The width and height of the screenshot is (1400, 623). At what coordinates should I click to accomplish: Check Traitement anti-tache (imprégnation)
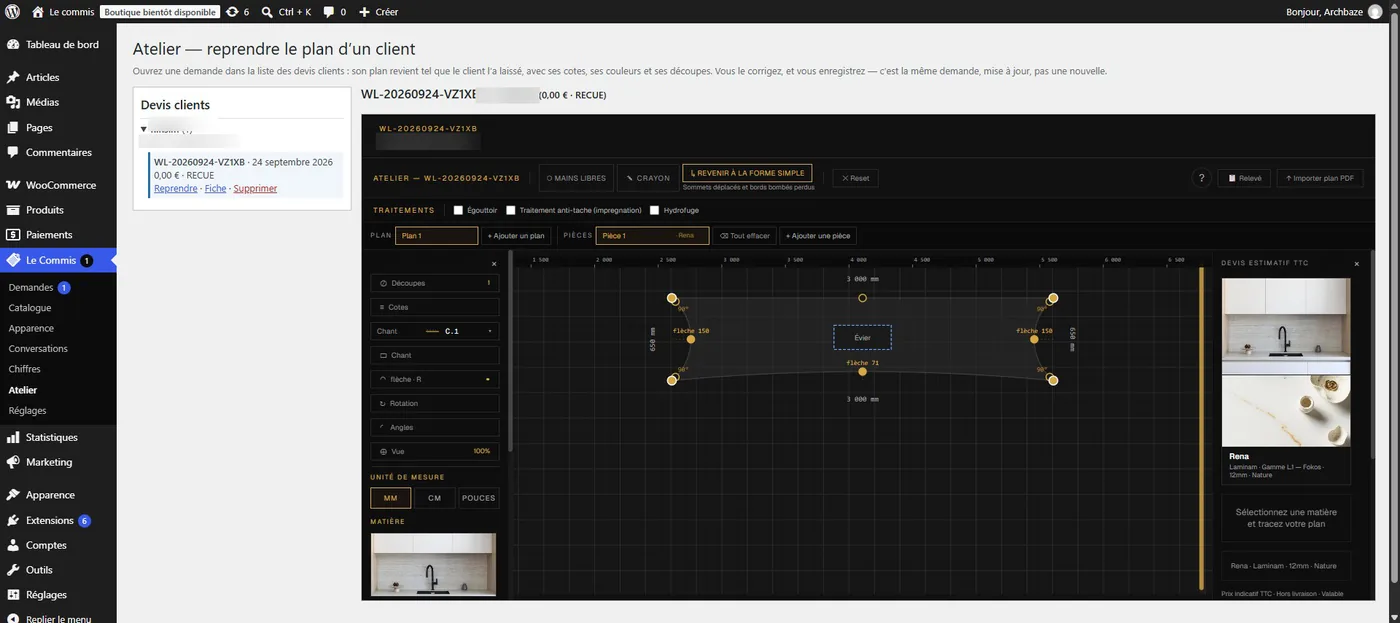point(511,210)
